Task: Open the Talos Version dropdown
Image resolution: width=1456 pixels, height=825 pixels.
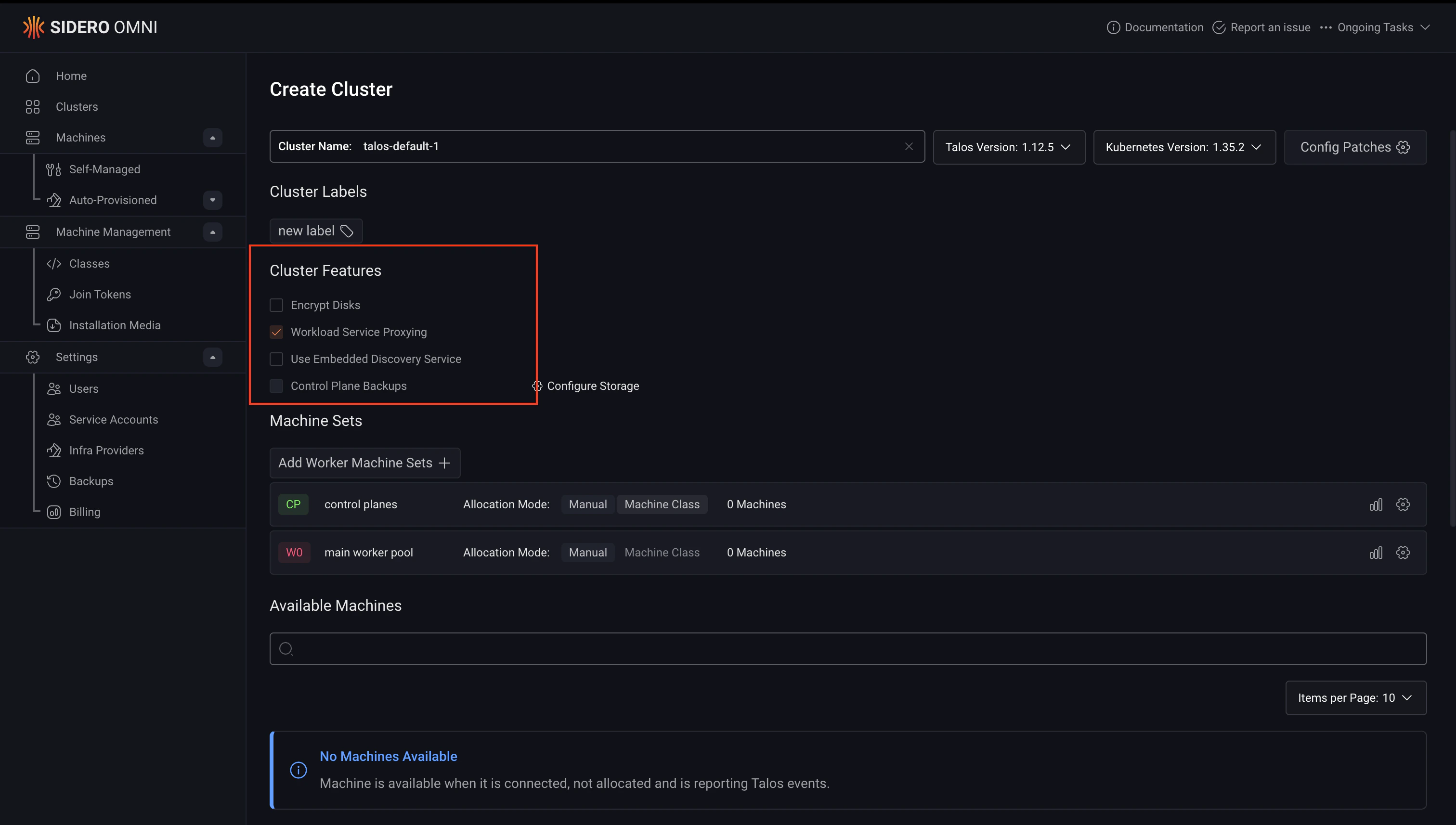Action: [x=1009, y=147]
